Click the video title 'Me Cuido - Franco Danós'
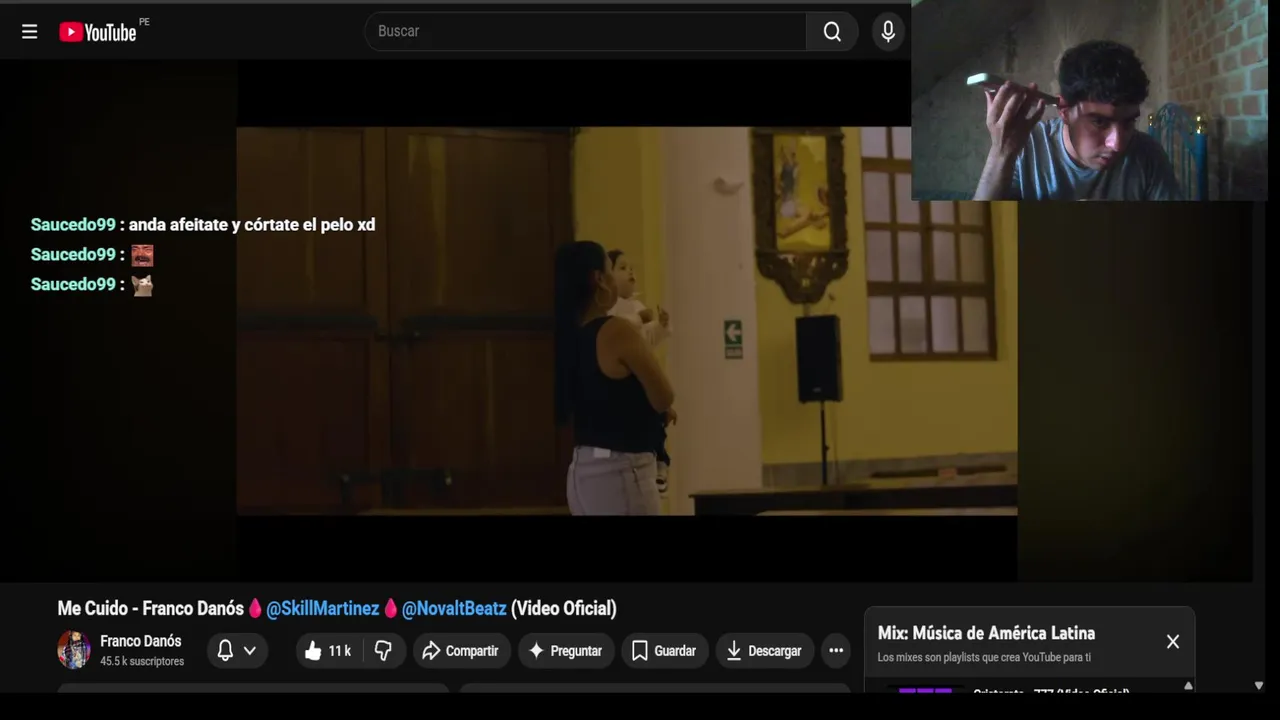The image size is (1280, 720). pyautogui.click(x=150, y=608)
